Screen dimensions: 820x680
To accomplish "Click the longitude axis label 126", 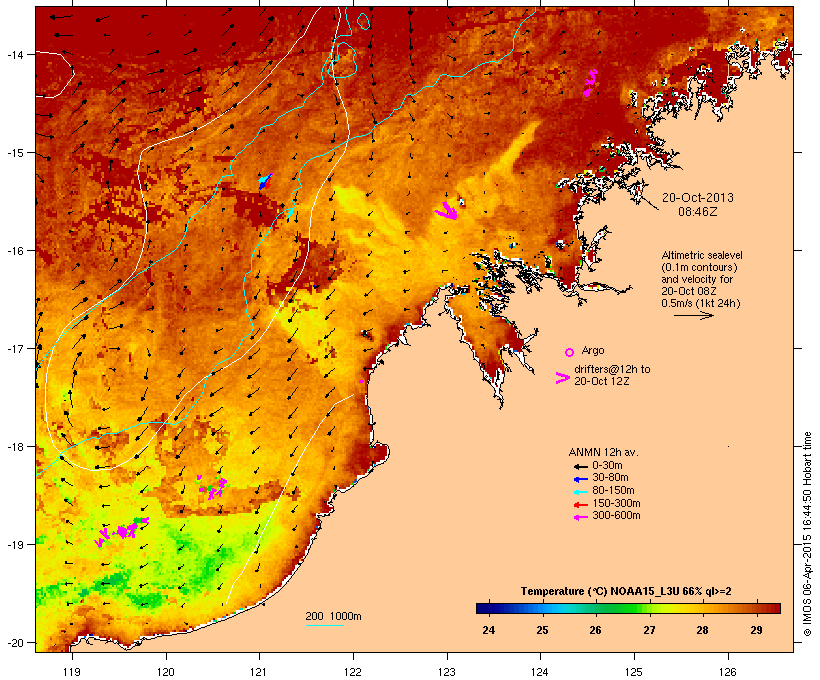I will pos(727,672).
